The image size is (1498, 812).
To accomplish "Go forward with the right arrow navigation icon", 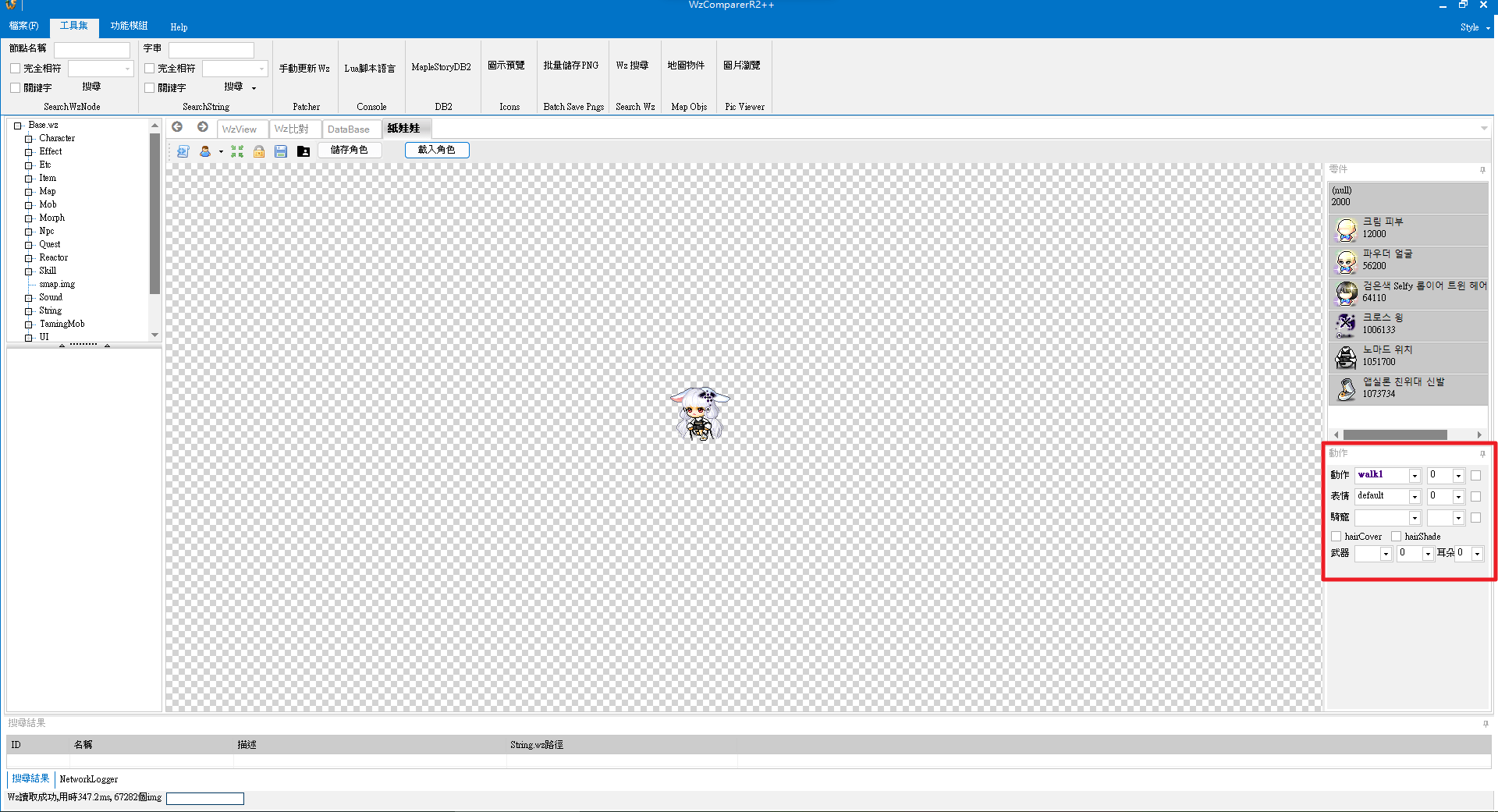I will [203, 127].
